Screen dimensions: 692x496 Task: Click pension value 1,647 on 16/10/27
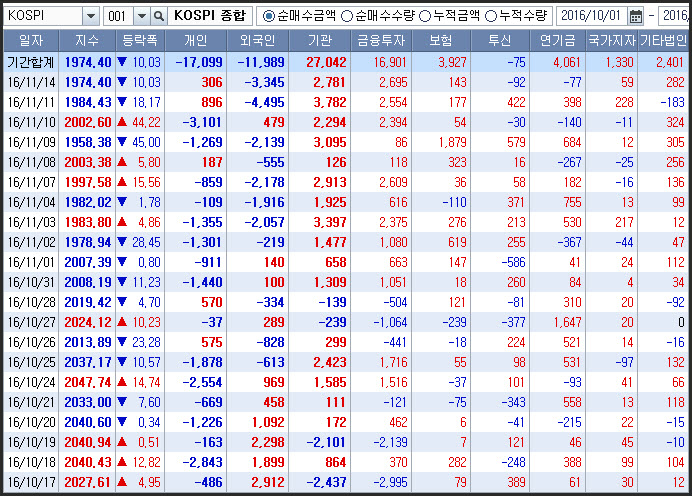[568, 322]
